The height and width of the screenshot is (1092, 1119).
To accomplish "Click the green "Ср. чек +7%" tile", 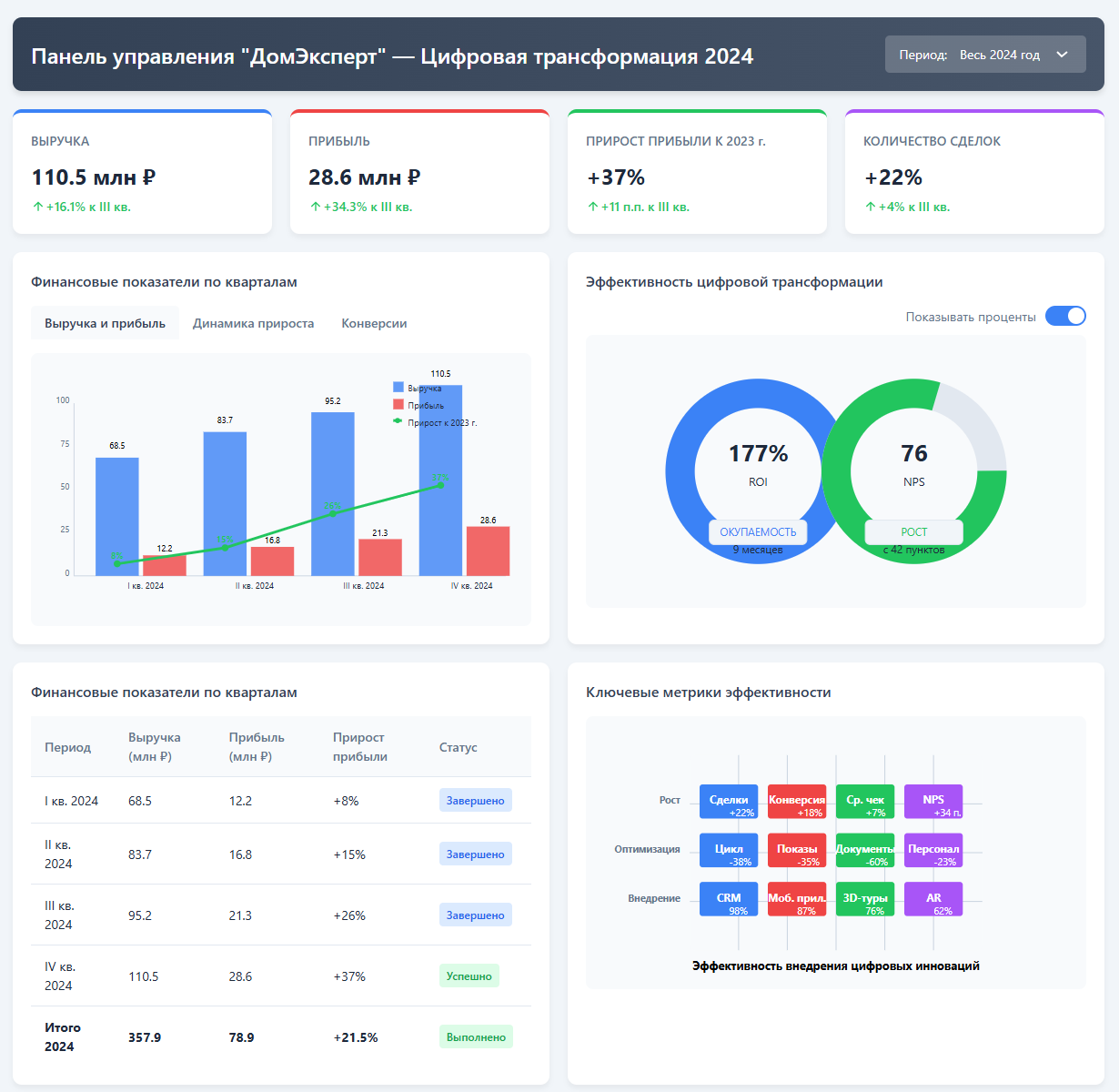I will (x=865, y=802).
